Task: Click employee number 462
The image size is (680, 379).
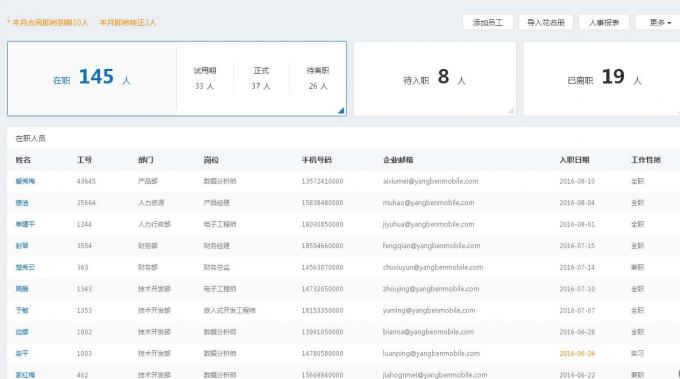Action: click(x=82, y=375)
